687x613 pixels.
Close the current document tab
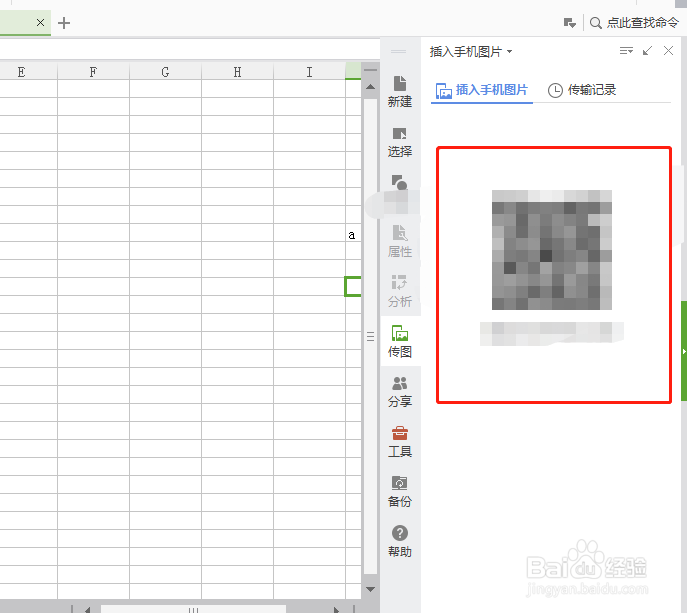coord(40,22)
